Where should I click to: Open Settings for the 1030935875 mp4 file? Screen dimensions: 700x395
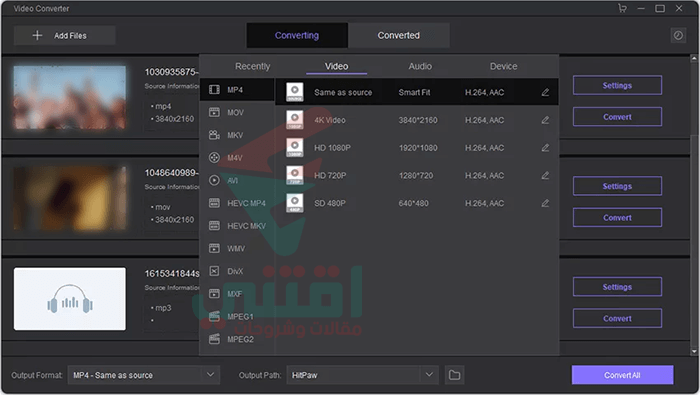coord(617,85)
